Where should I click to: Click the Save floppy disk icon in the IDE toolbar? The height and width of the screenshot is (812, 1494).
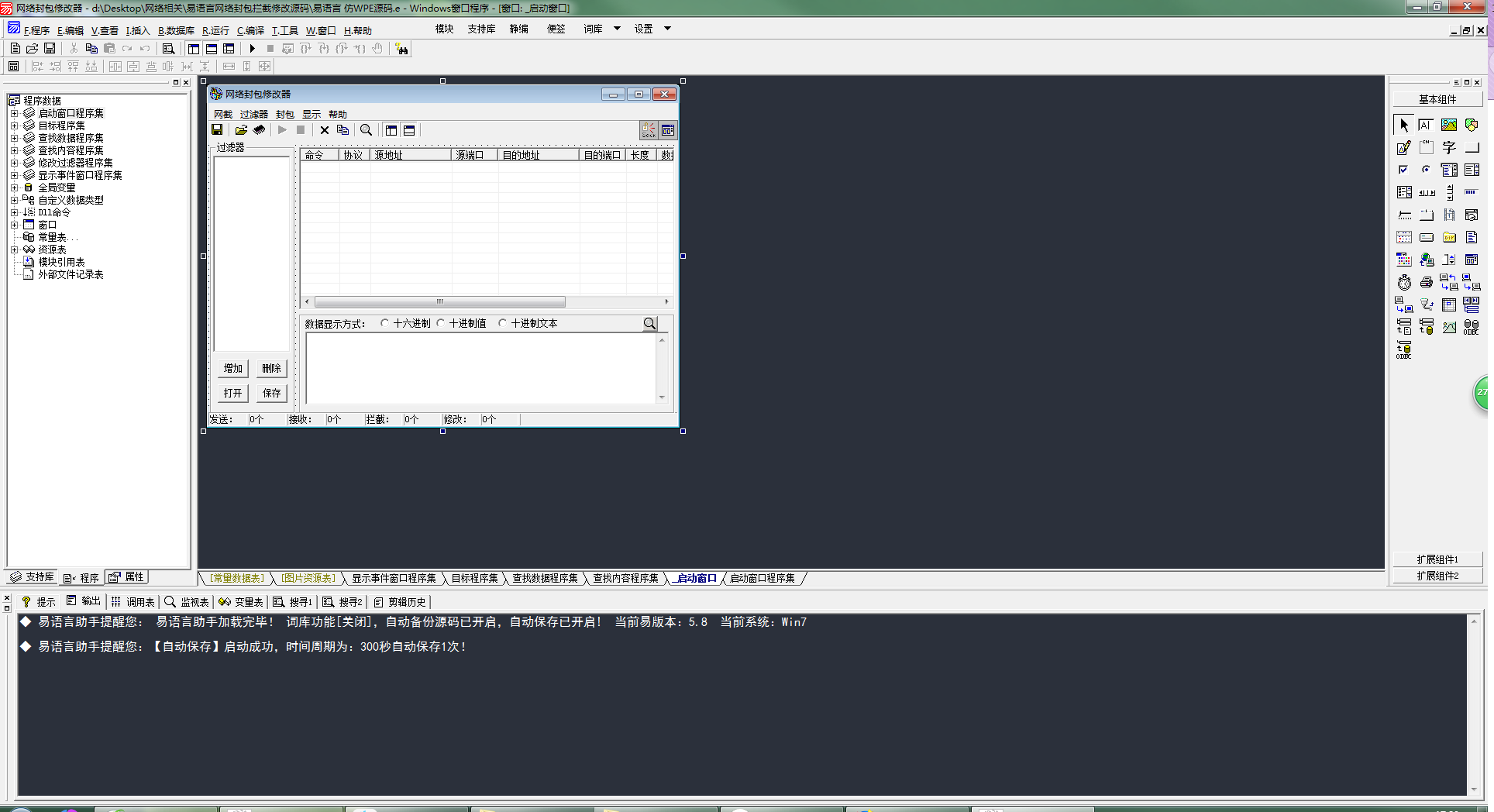point(49,48)
